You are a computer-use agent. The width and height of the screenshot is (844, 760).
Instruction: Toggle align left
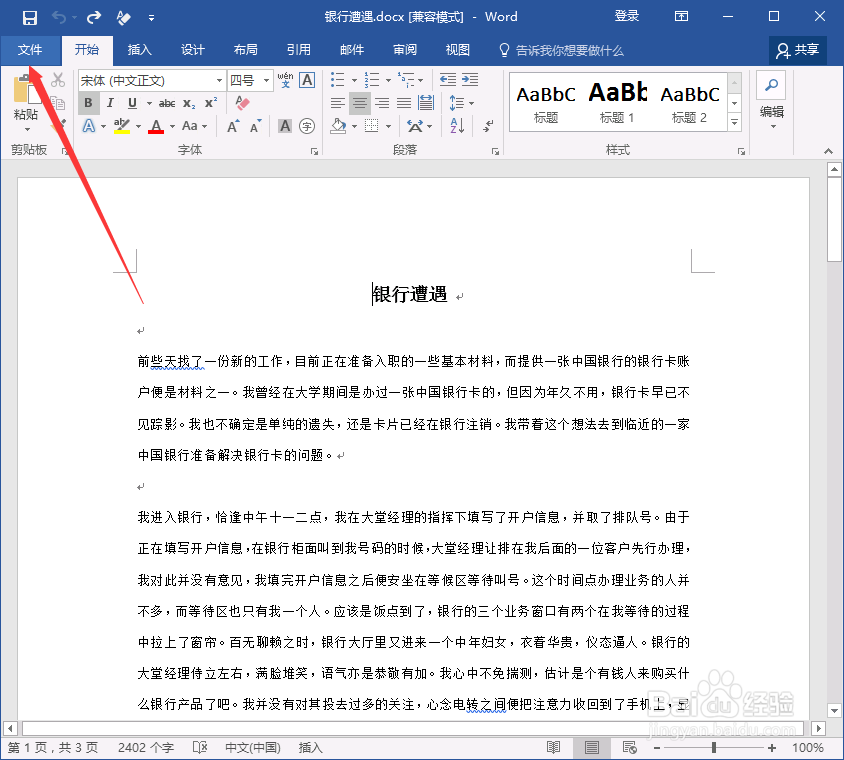pos(338,103)
